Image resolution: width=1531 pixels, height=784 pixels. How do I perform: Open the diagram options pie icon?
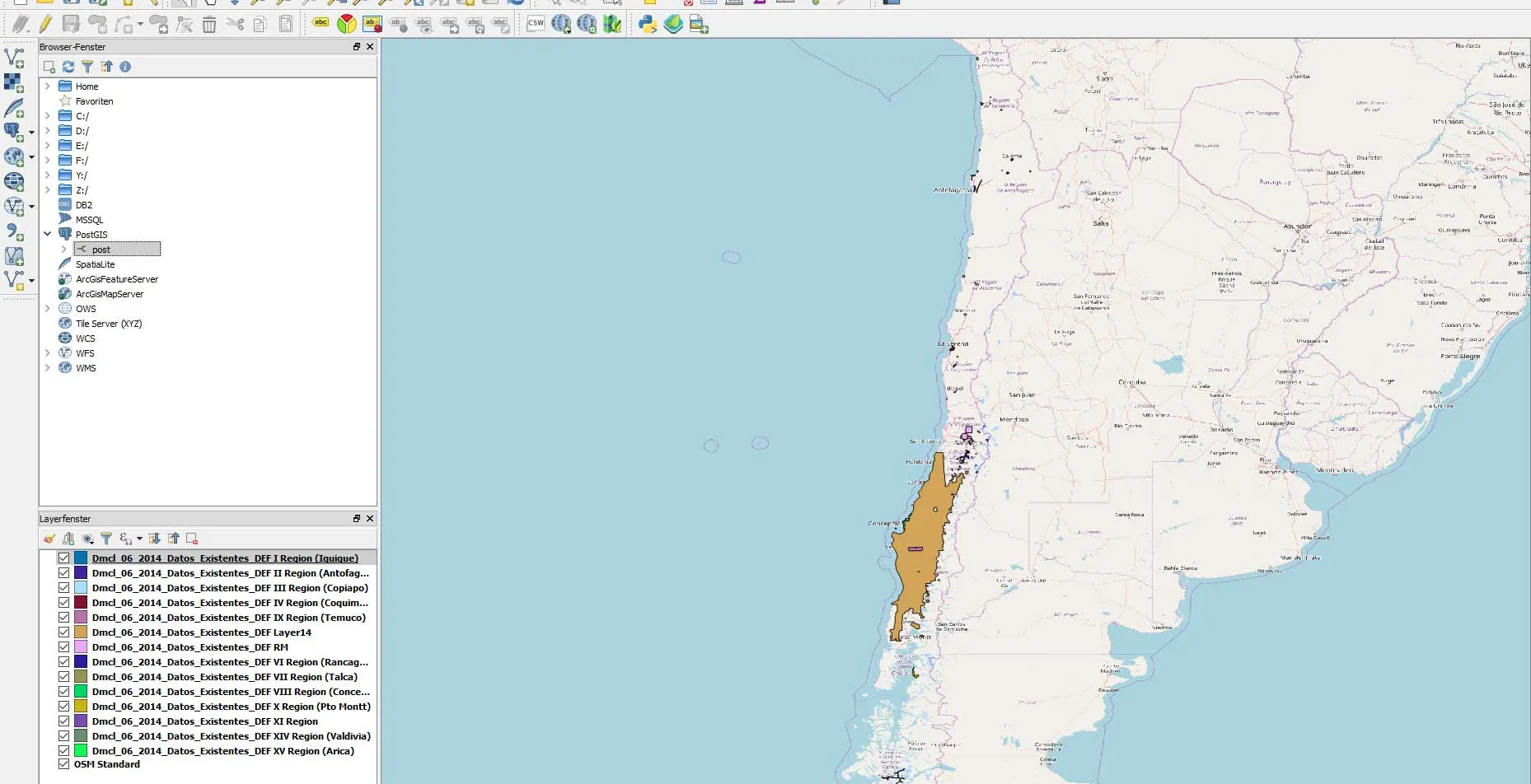(x=347, y=25)
